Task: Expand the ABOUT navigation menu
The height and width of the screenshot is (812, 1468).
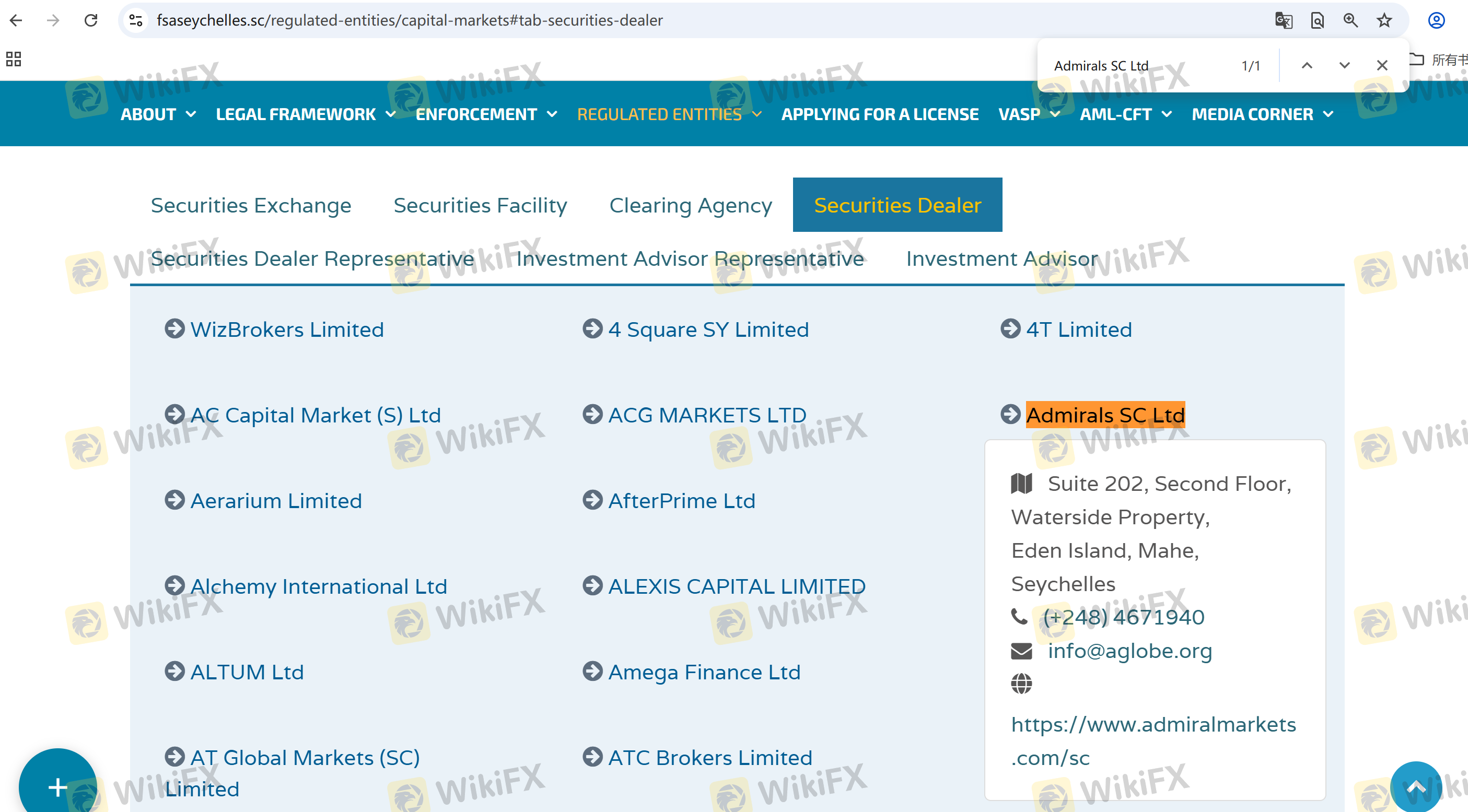Action: pyautogui.click(x=158, y=114)
